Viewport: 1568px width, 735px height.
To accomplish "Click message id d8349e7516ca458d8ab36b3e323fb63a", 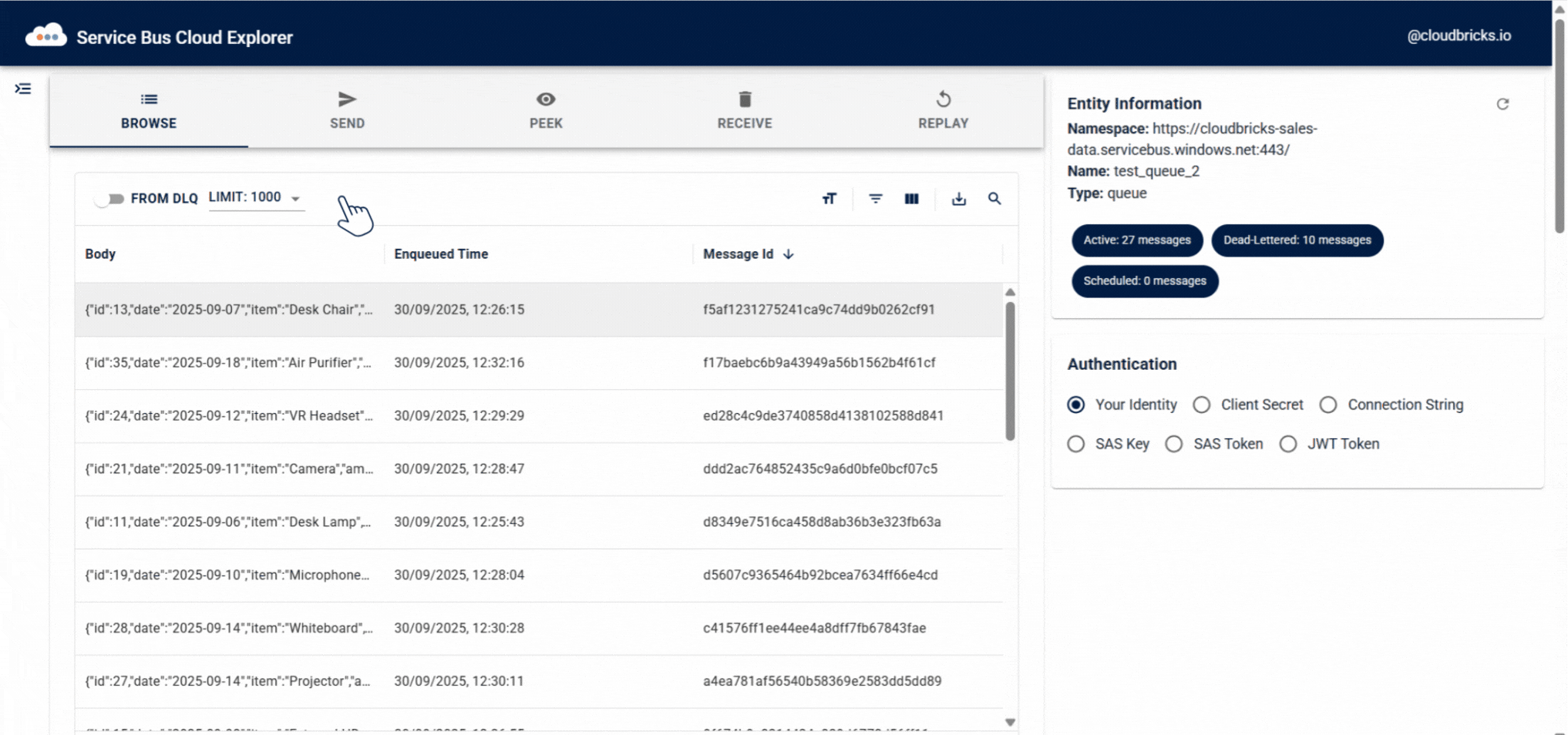I will 822,522.
